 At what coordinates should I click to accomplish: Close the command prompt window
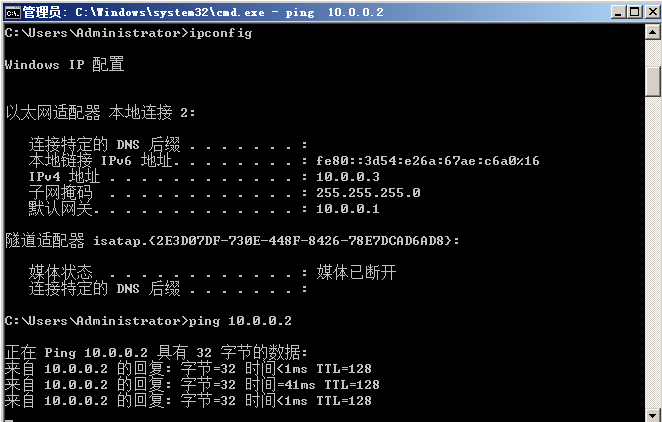point(652,11)
